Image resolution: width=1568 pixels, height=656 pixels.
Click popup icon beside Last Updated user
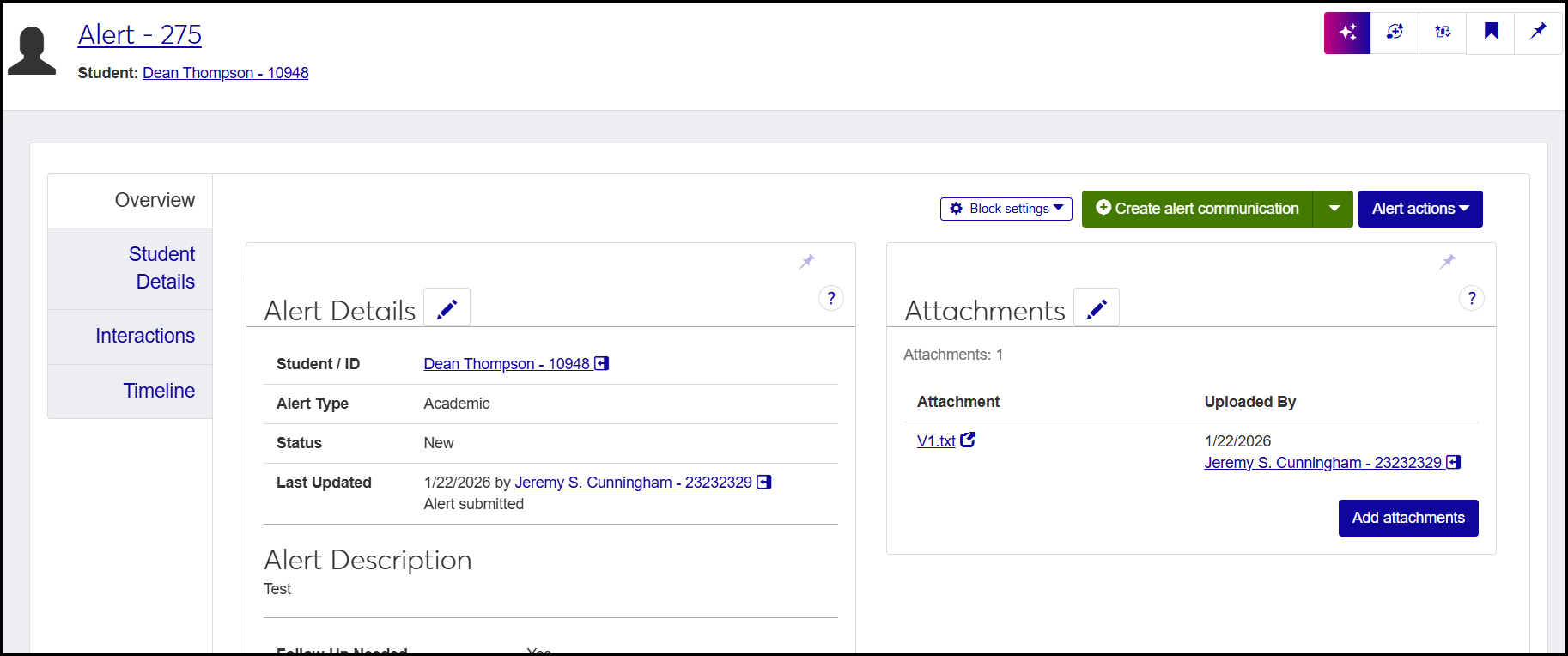(764, 482)
